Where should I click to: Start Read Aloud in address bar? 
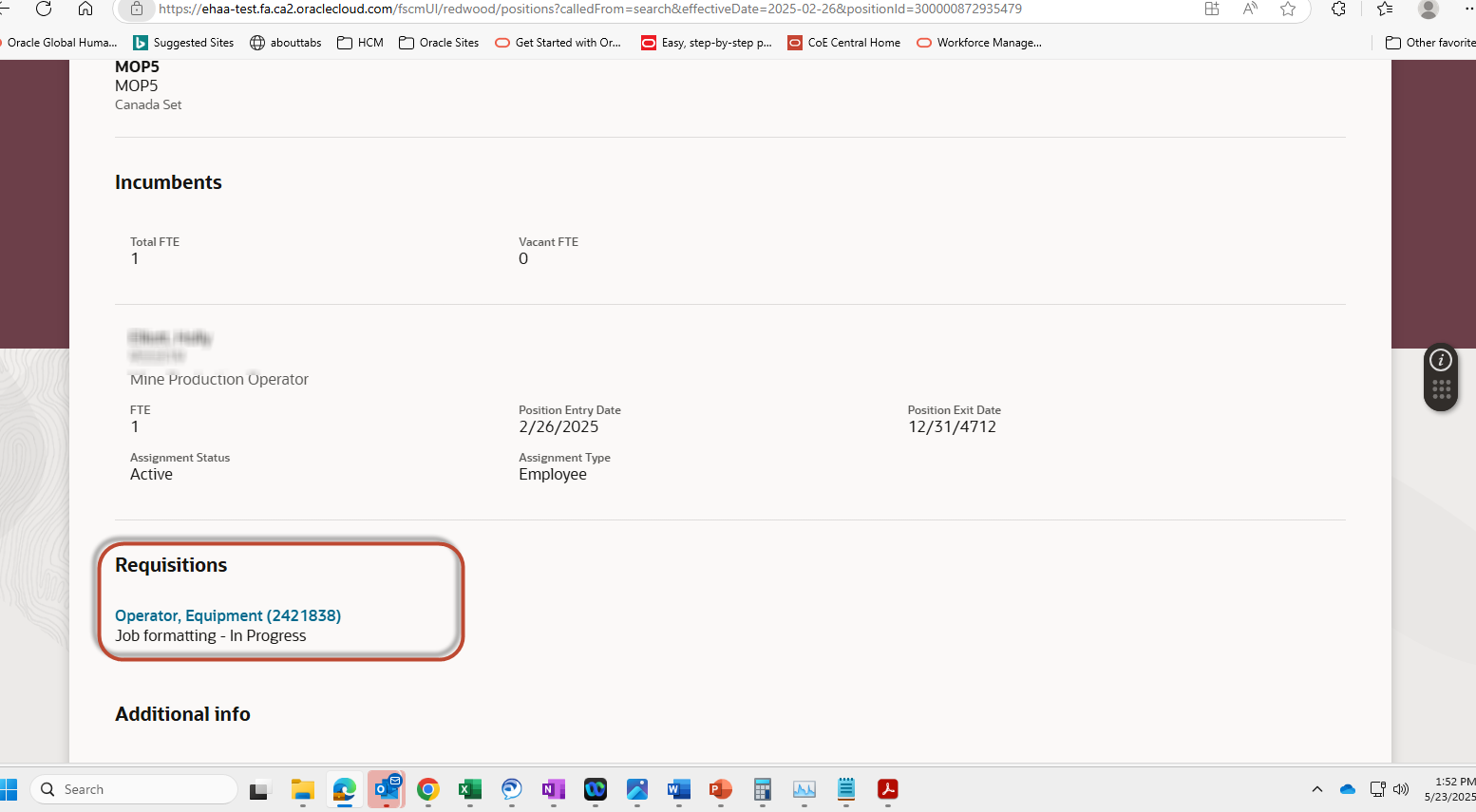point(1250,9)
